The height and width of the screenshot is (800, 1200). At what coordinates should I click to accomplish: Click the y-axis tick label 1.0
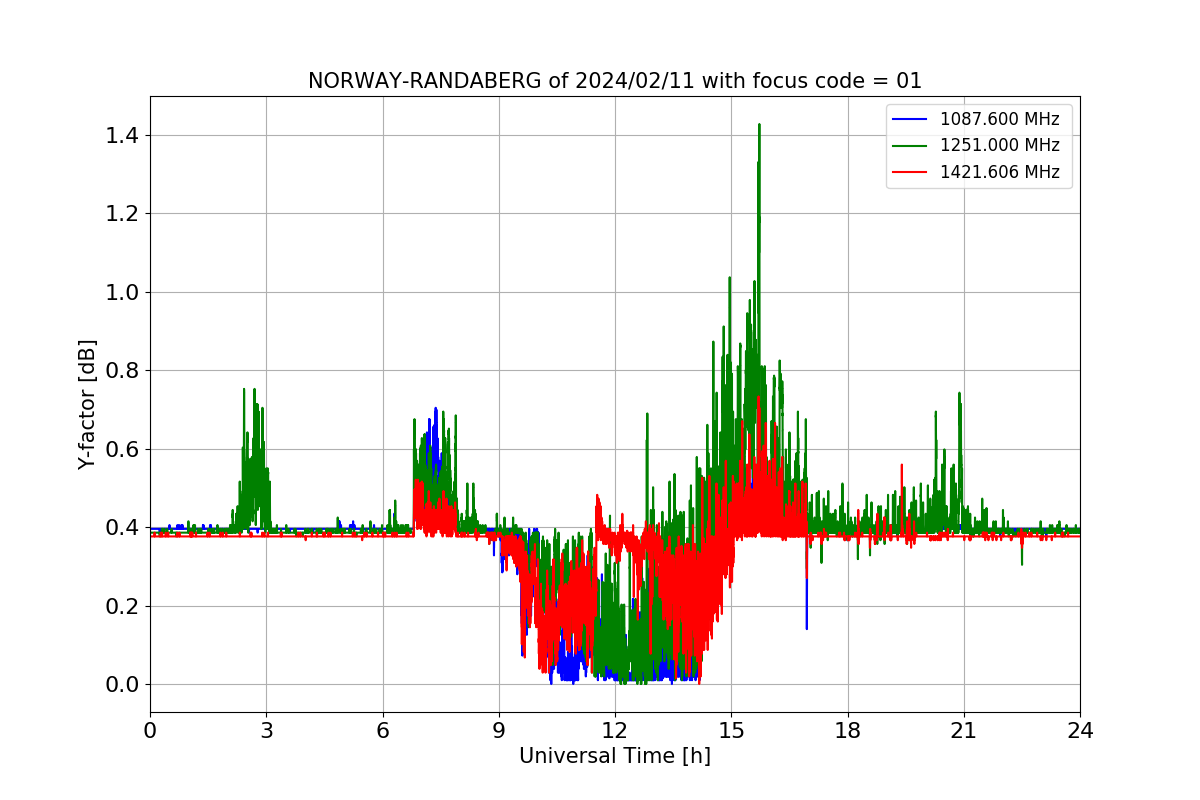click(123, 292)
